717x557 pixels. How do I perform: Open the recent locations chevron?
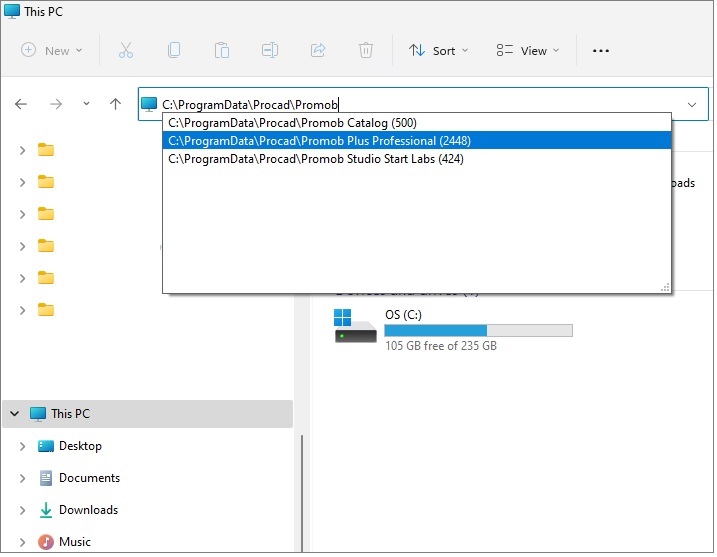(86, 104)
